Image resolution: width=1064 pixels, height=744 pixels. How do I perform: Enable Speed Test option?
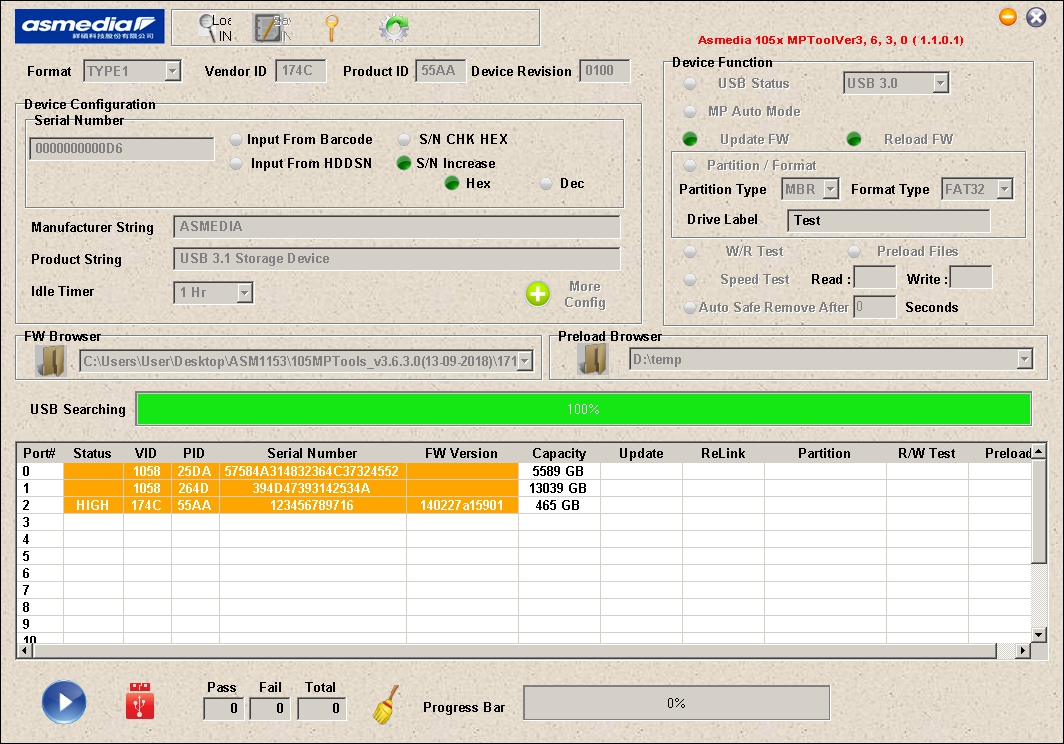(x=689, y=280)
